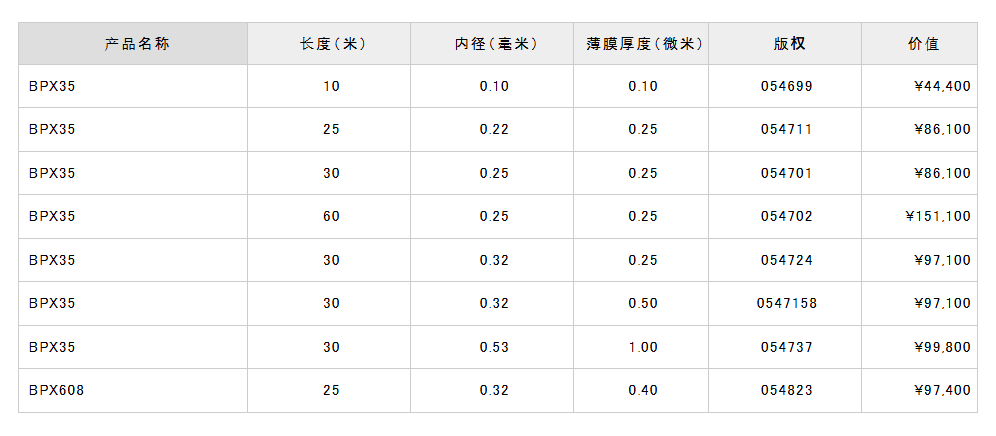Select the BPX608 product name cell
996x436 pixels.
pos(57,391)
